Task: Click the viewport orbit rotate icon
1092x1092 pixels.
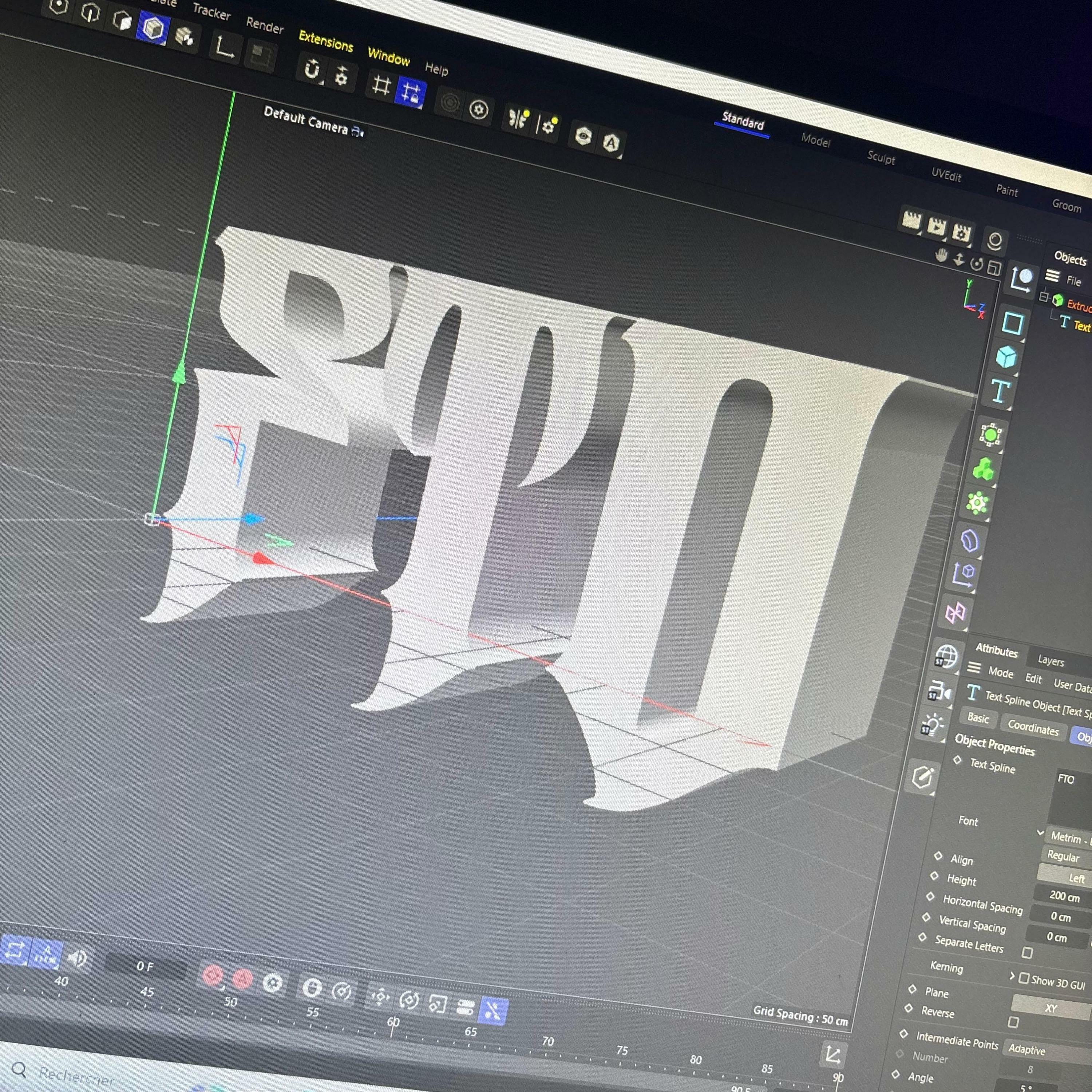Action: tap(977, 264)
